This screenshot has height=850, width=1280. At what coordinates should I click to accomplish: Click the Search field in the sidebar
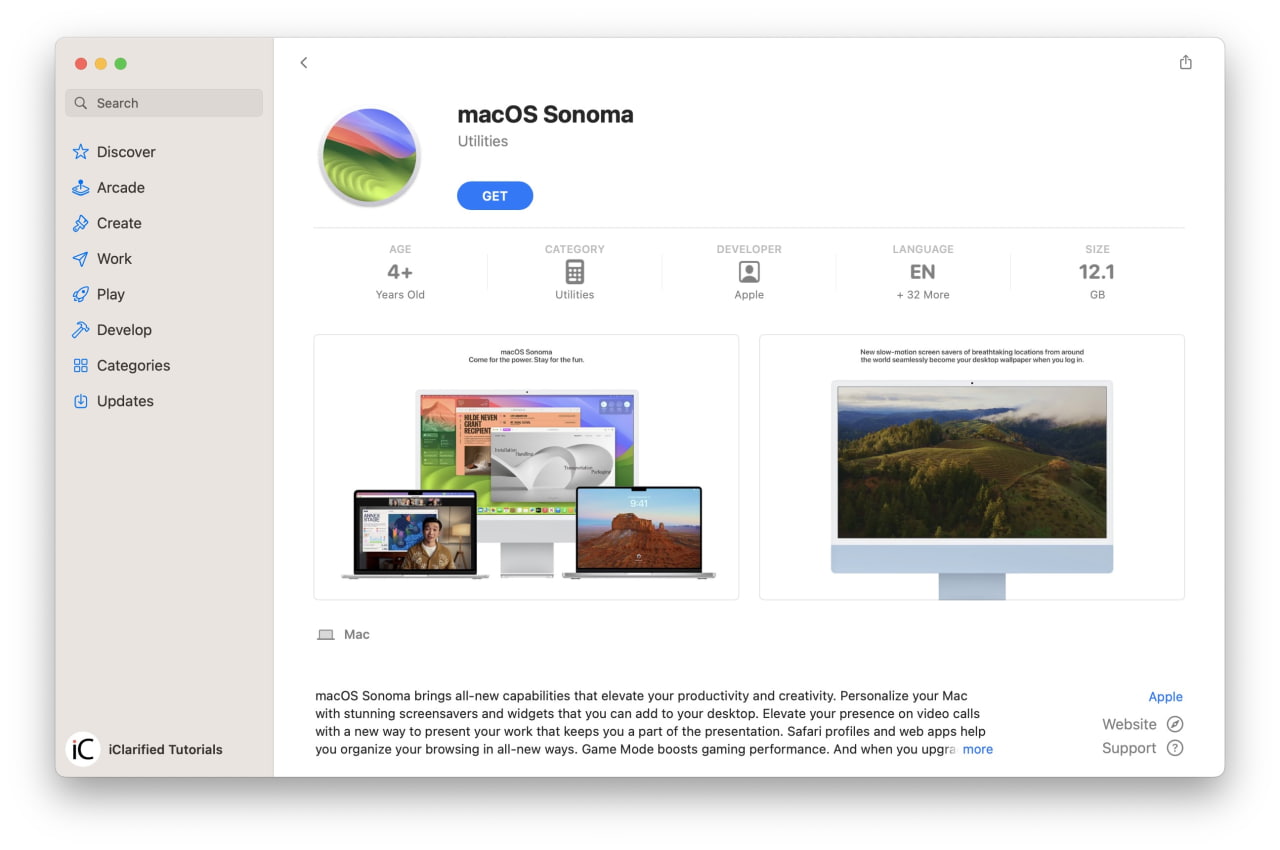click(163, 102)
